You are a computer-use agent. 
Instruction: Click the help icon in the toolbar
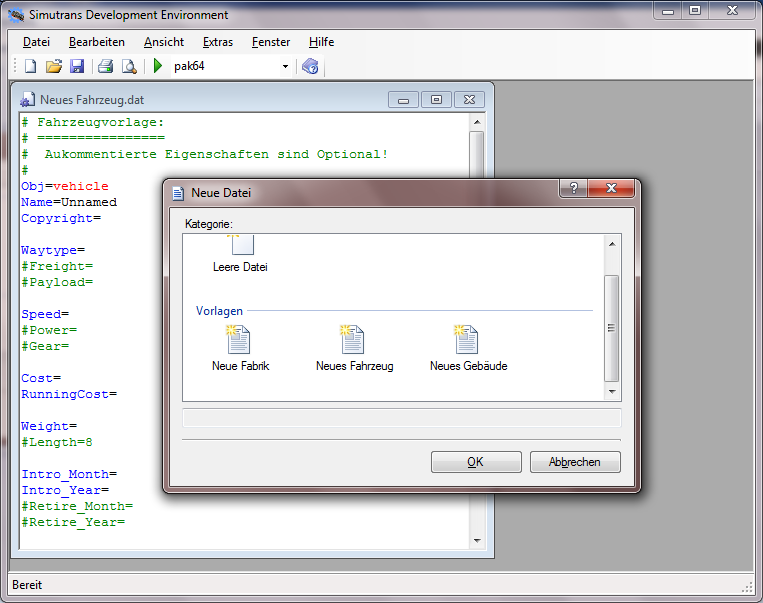click(310, 67)
